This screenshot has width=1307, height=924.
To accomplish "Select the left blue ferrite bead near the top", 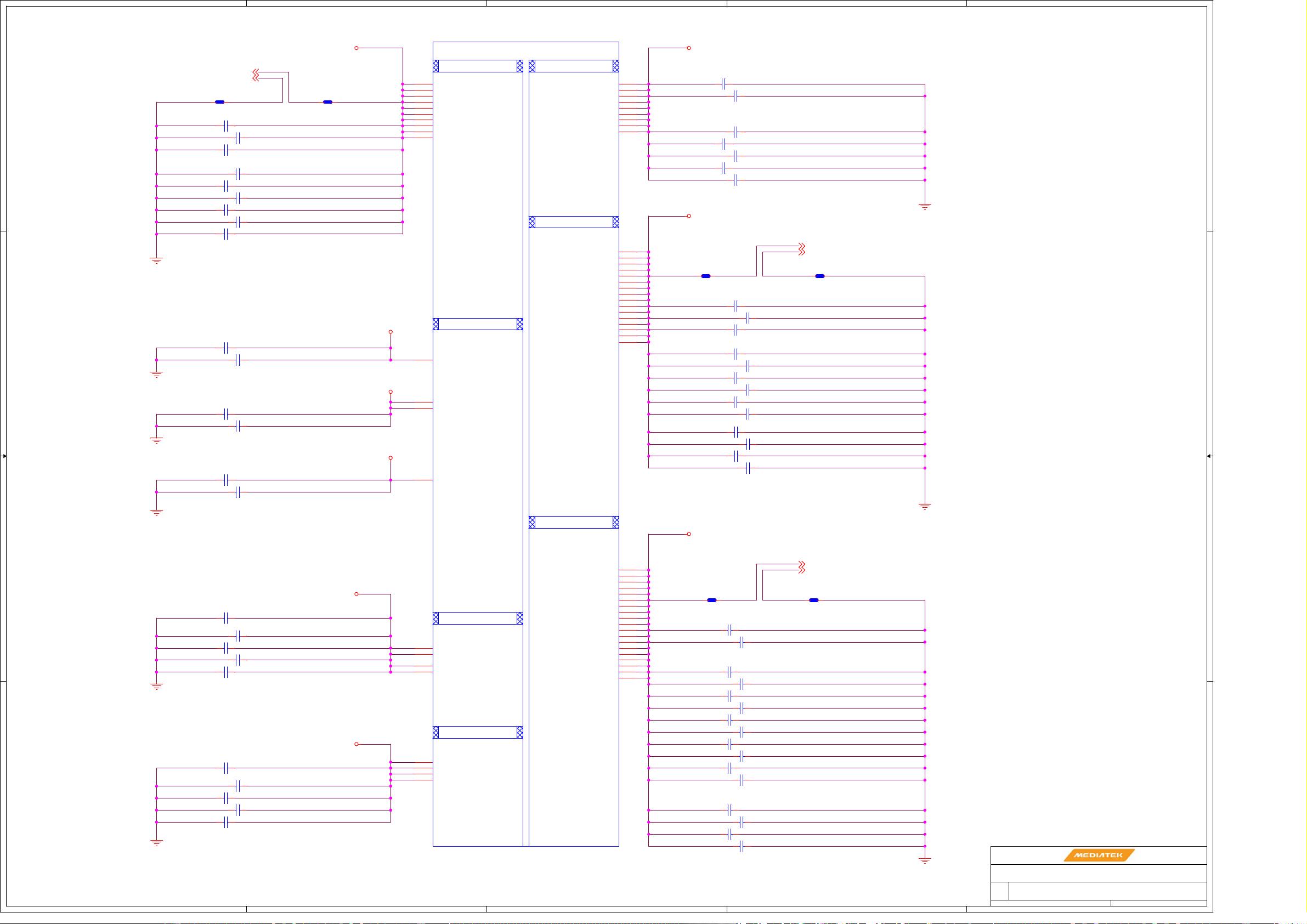I will point(219,101).
